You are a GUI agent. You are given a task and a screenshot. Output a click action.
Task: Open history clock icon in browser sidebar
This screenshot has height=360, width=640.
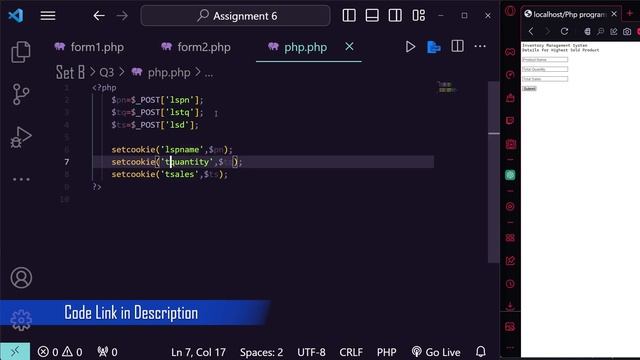tap(510, 284)
